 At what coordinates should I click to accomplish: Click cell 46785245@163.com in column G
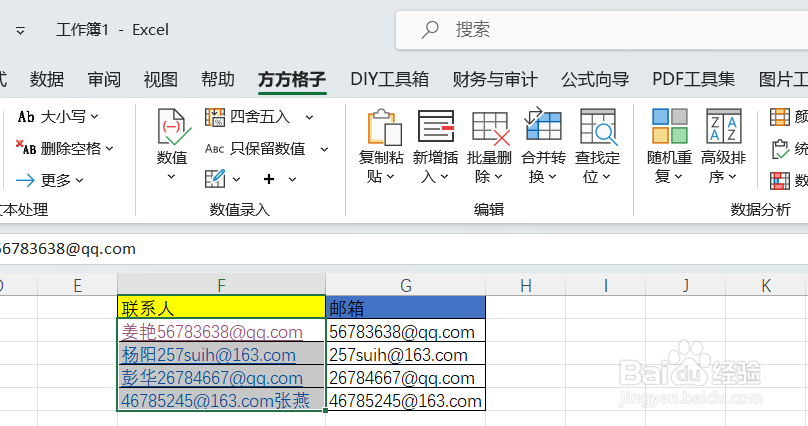pos(406,400)
